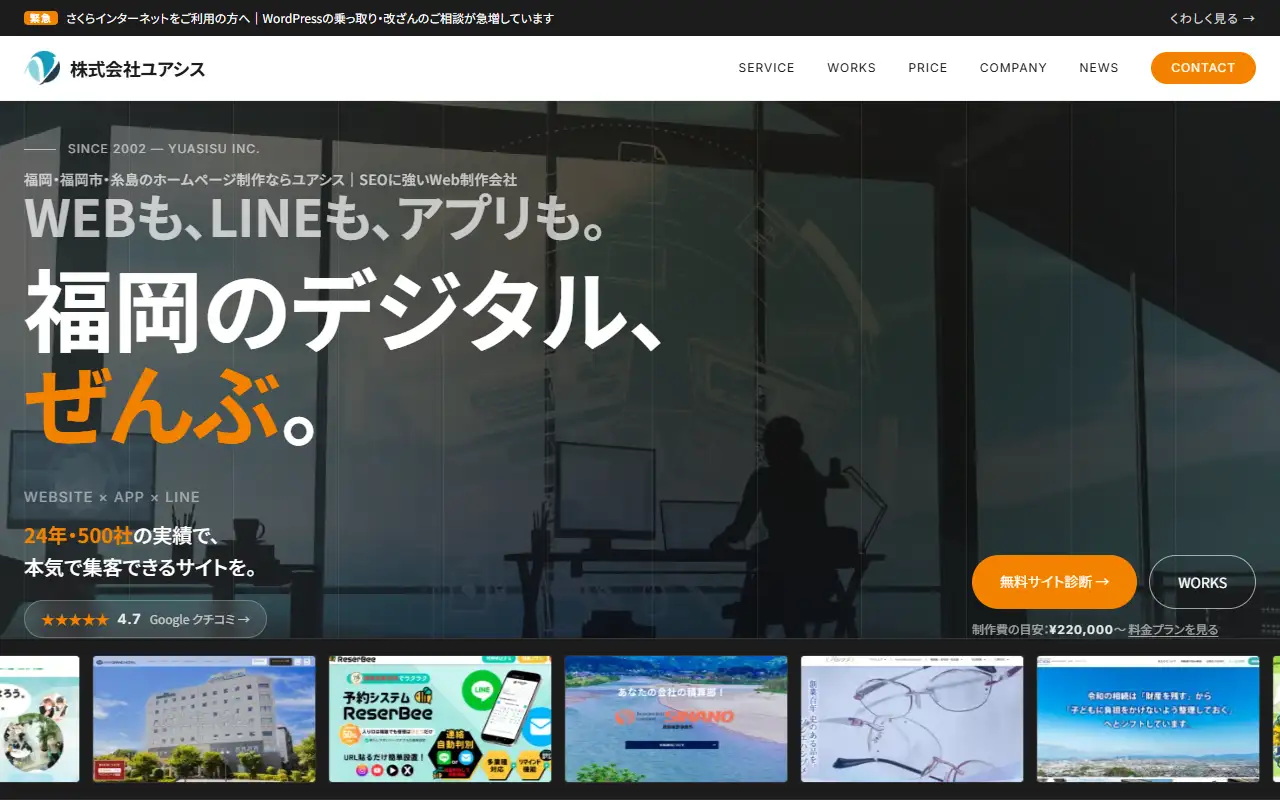Open the あなたの会社の積算部 river thumbnail
1280x800 pixels.
[676, 719]
